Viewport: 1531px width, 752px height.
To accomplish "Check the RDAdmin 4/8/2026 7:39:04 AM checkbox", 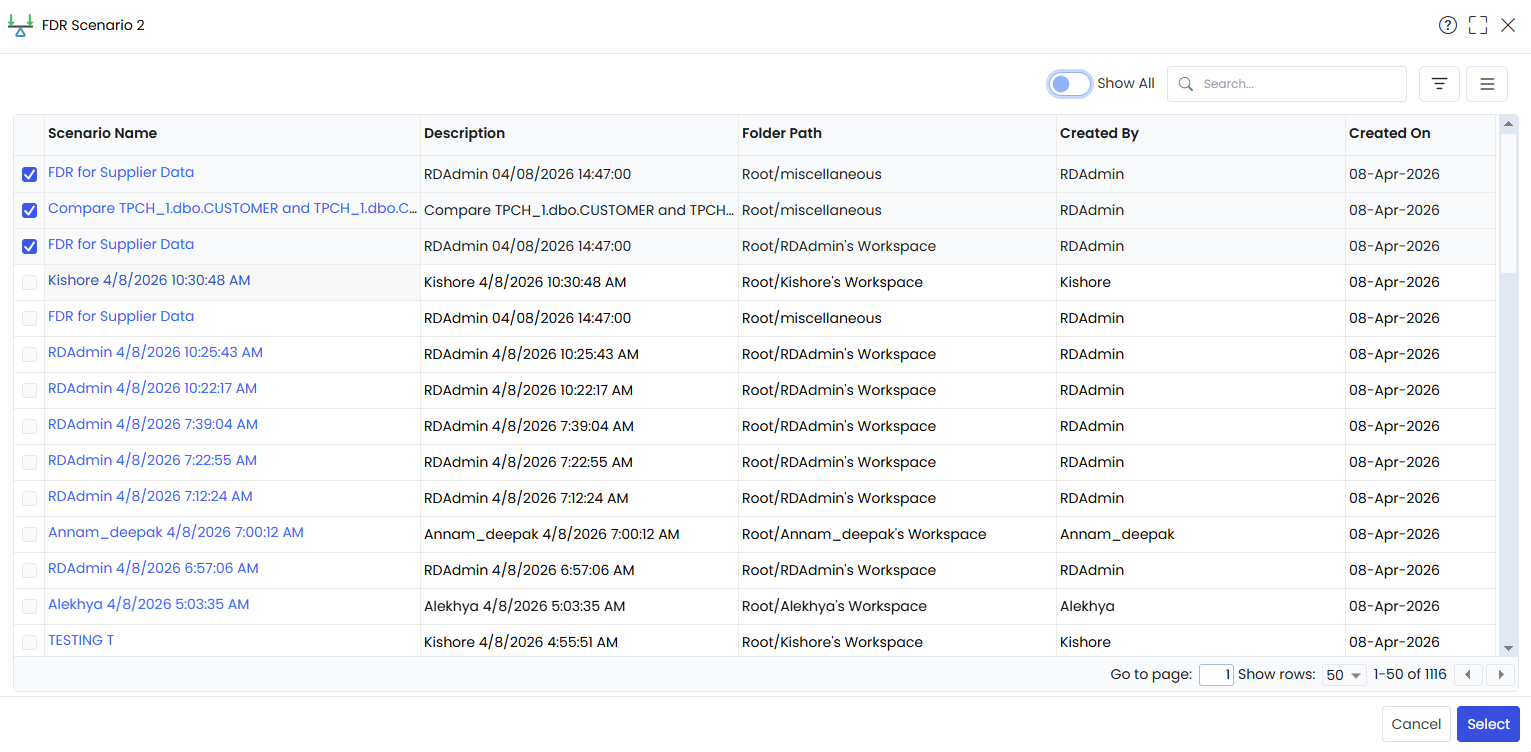I will (x=30, y=426).
